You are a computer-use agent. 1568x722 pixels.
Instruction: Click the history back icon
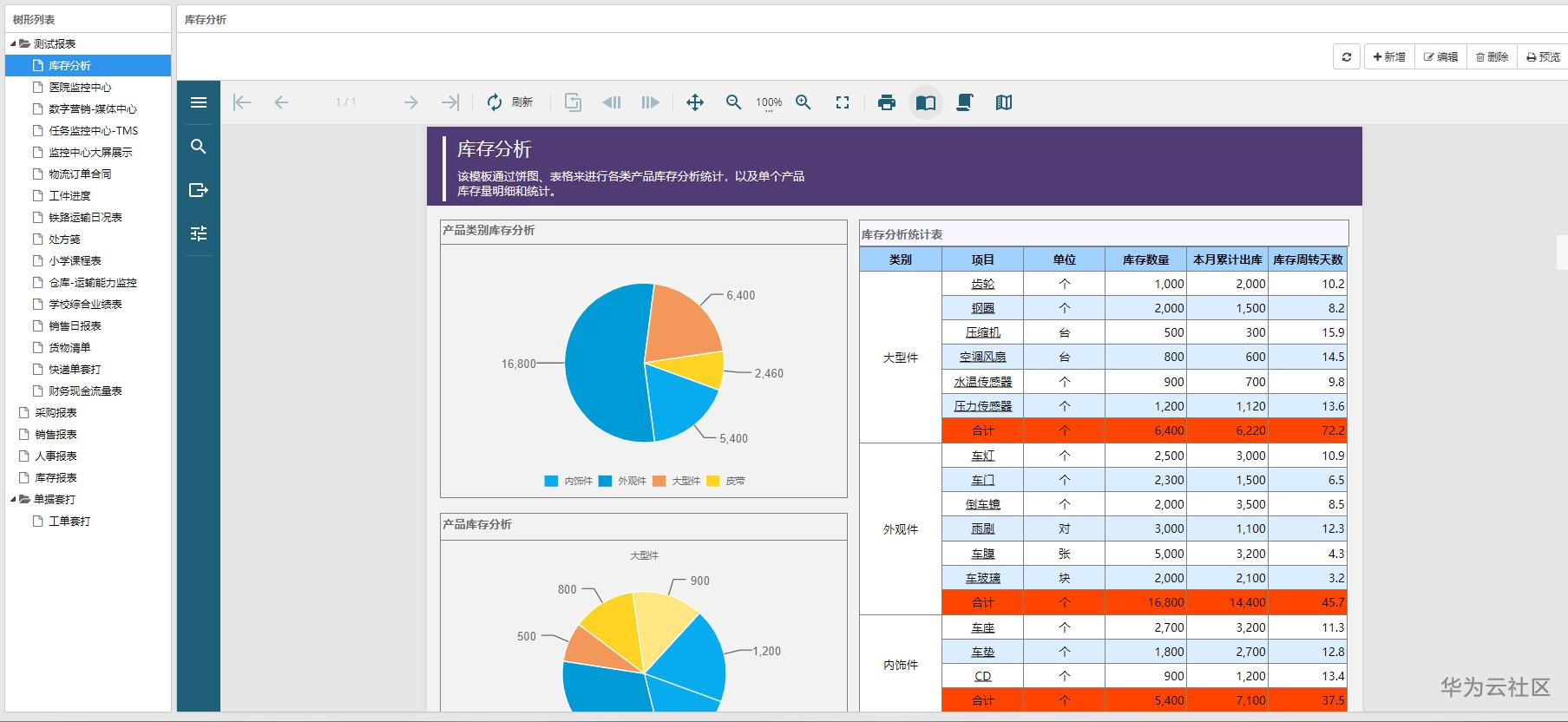[612, 102]
